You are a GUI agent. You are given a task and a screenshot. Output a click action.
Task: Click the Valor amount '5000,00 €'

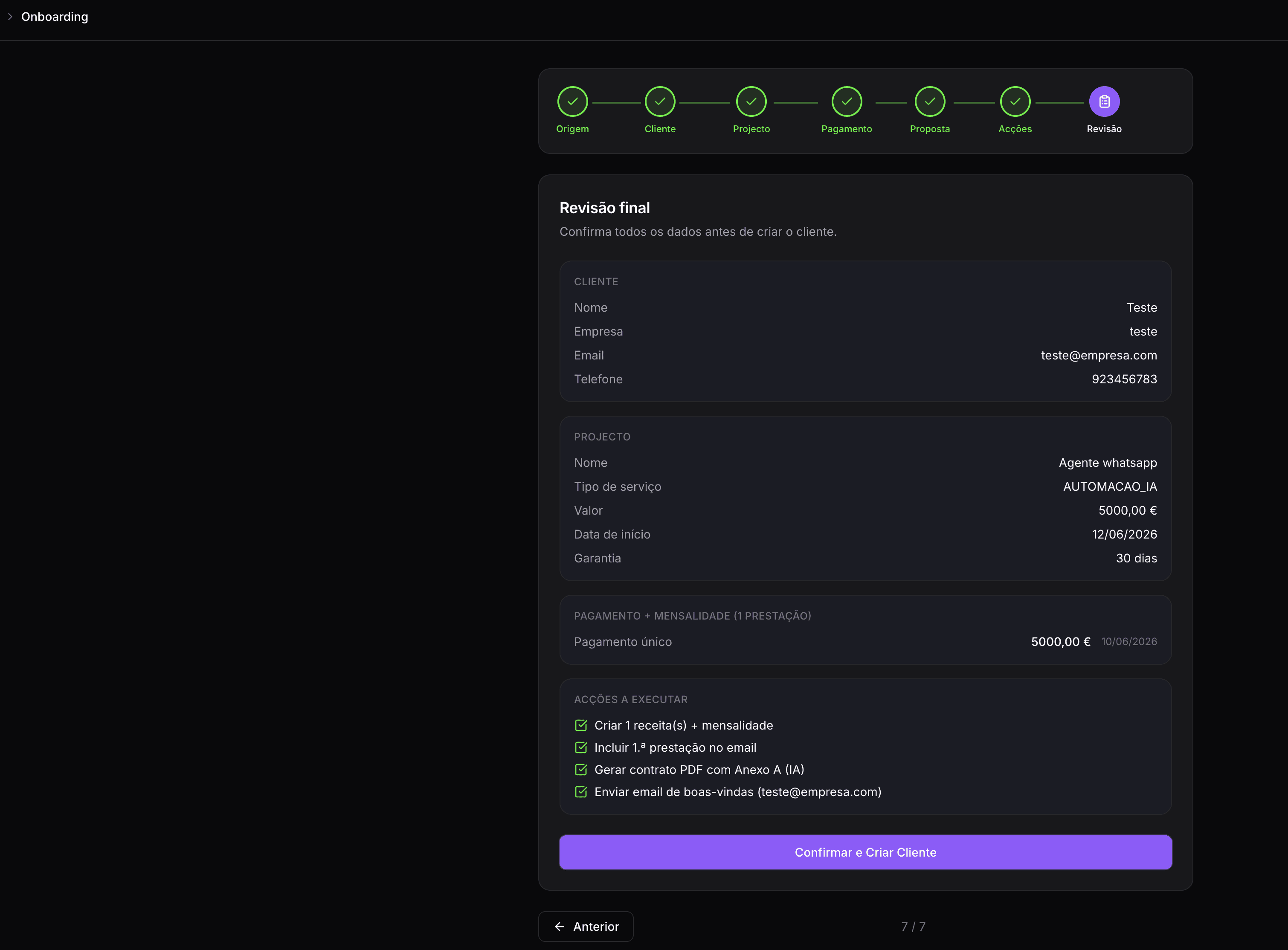(x=1128, y=511)
